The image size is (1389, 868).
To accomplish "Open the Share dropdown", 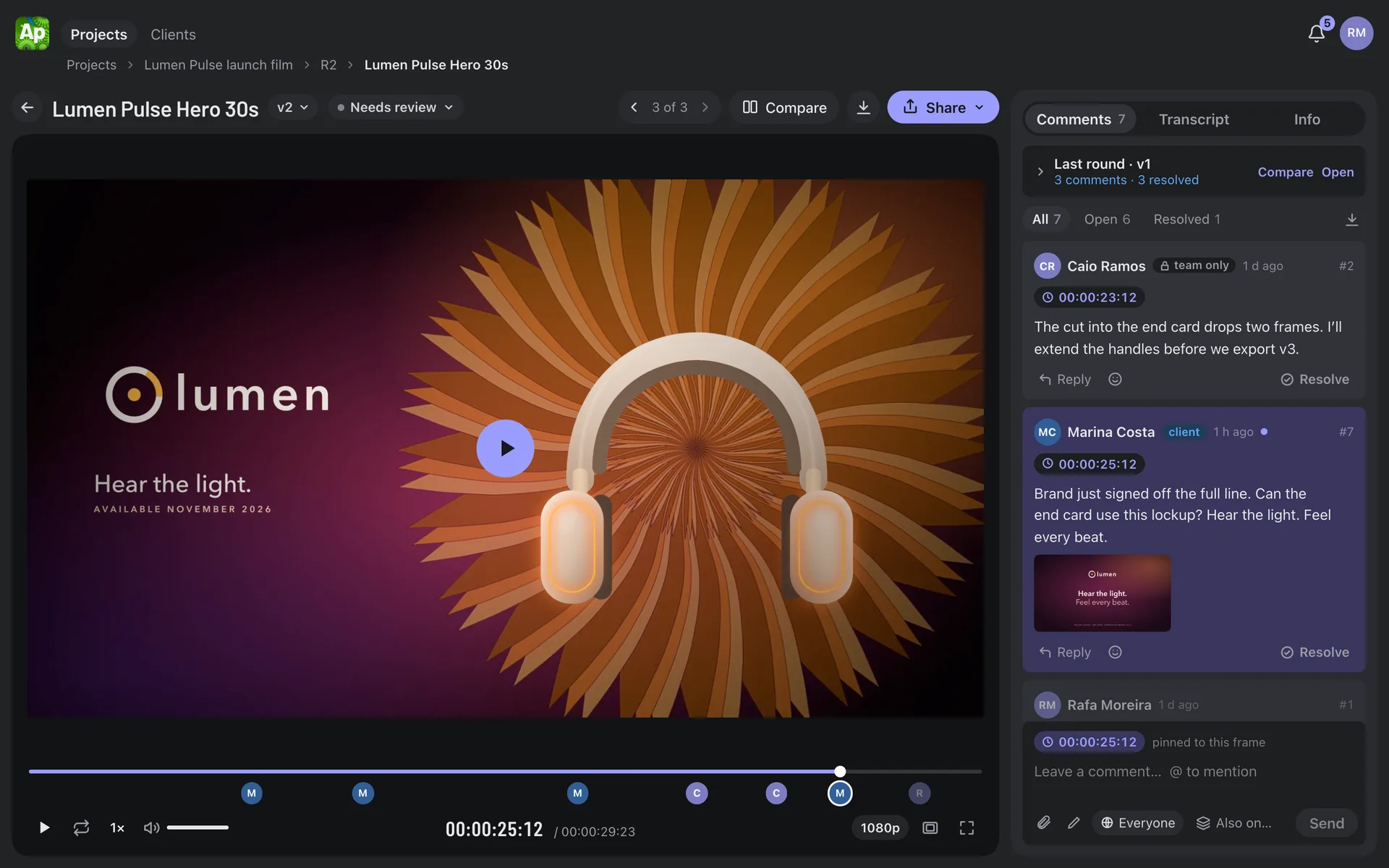I will coord(943,107).
